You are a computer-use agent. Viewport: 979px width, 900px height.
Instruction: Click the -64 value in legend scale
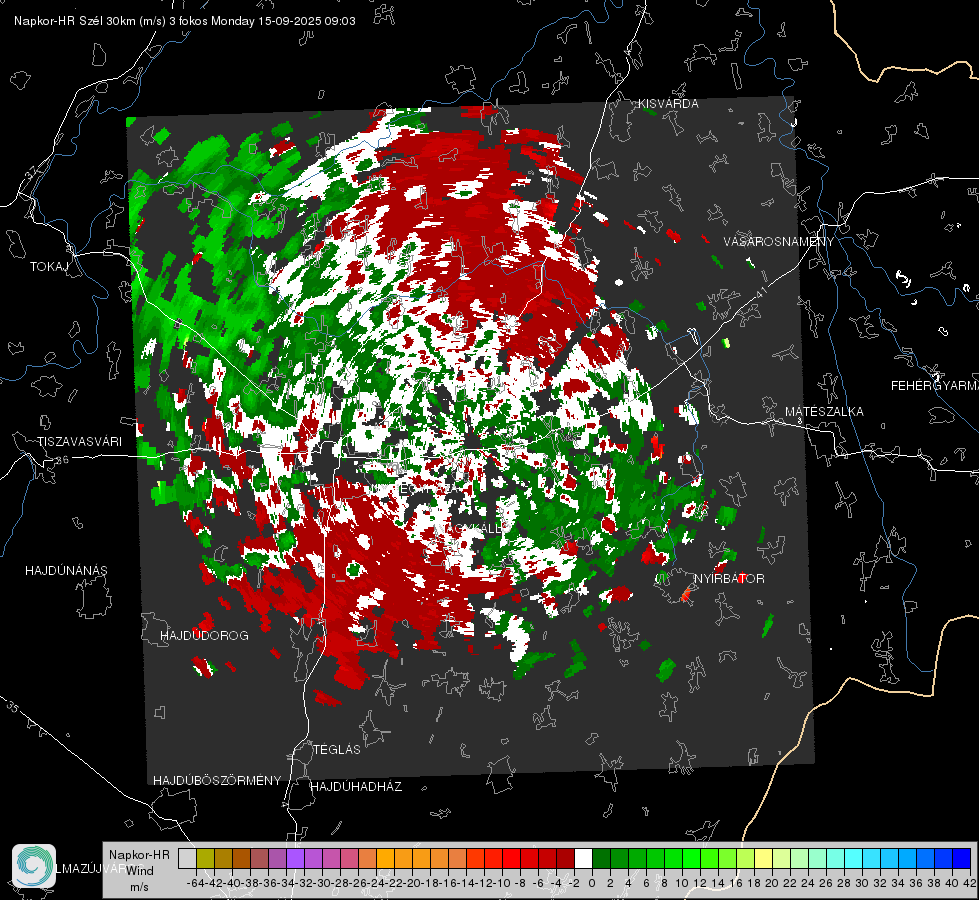[196, 883]
